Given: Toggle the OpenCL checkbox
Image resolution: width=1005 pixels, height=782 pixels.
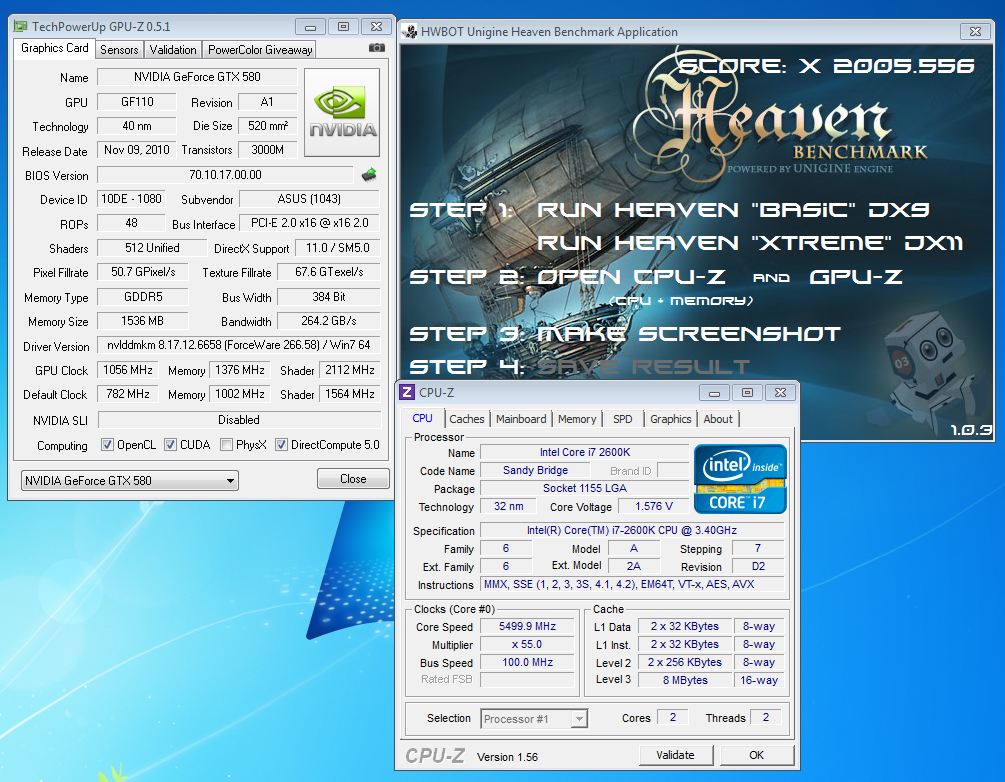Looking at the screenshot, I should tap(108, 445).
